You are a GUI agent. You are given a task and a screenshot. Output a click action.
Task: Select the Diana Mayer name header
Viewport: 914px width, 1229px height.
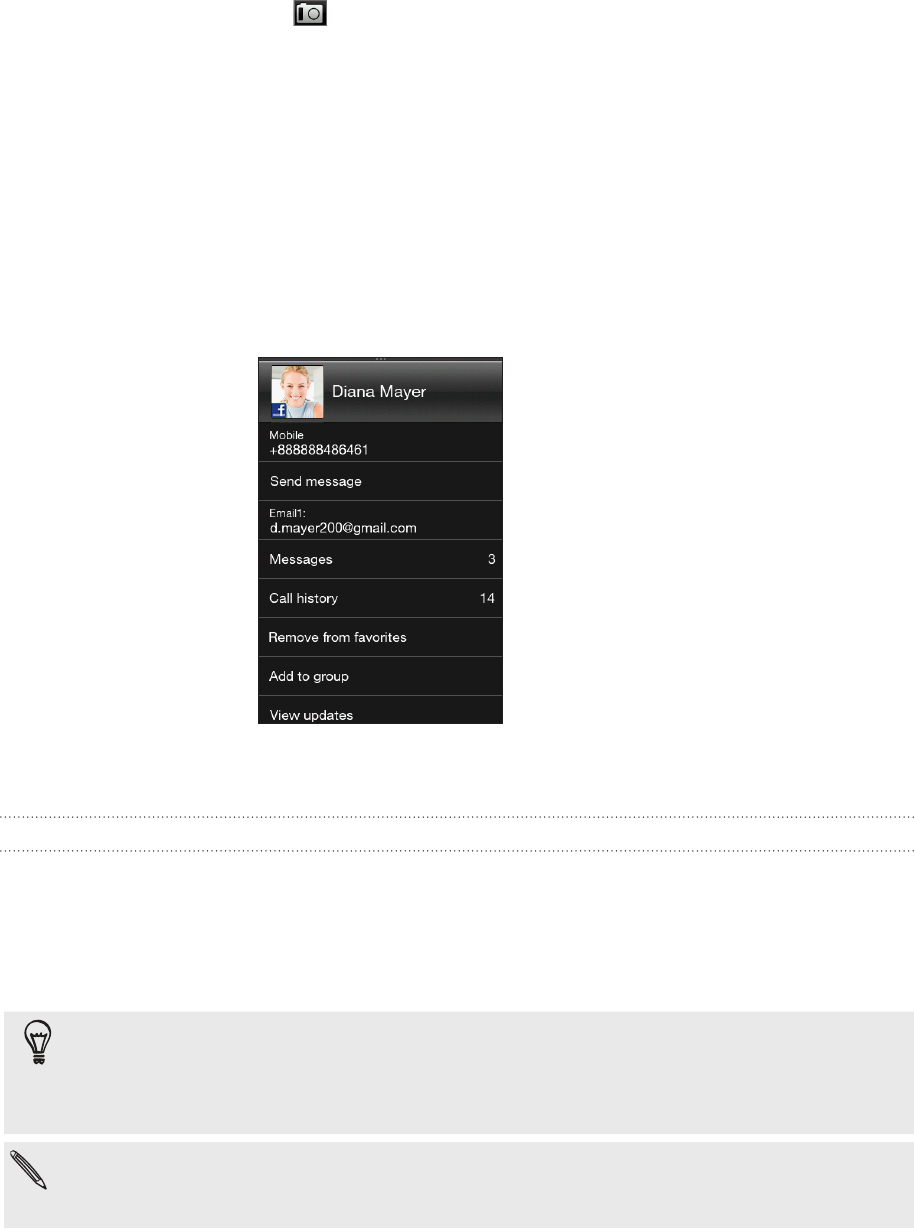click(x=380, y=391)
